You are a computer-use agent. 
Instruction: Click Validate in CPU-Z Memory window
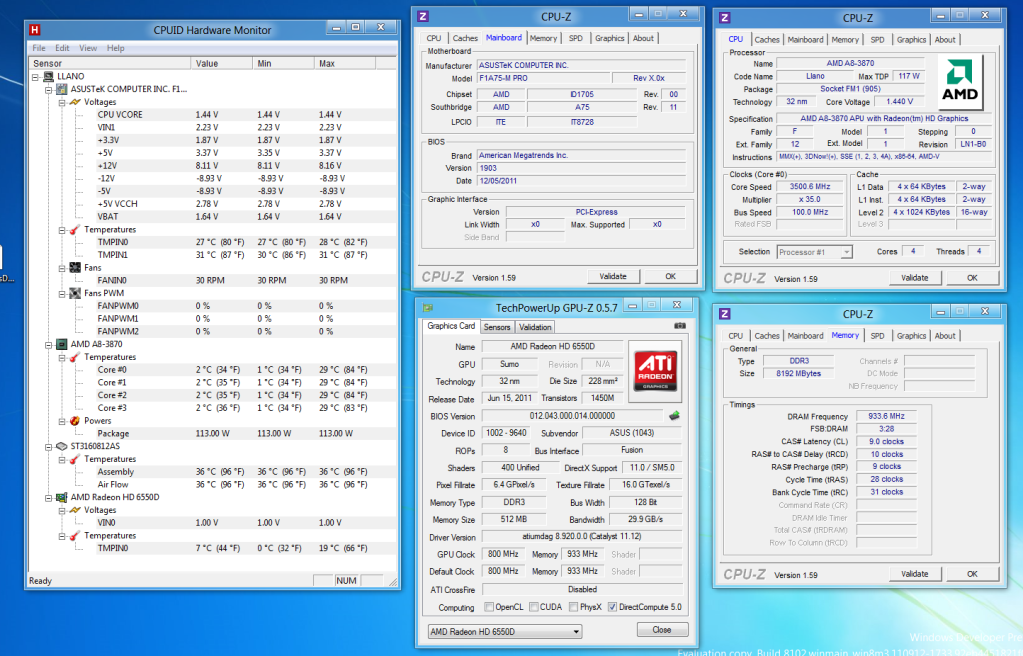tap(915, 574)
